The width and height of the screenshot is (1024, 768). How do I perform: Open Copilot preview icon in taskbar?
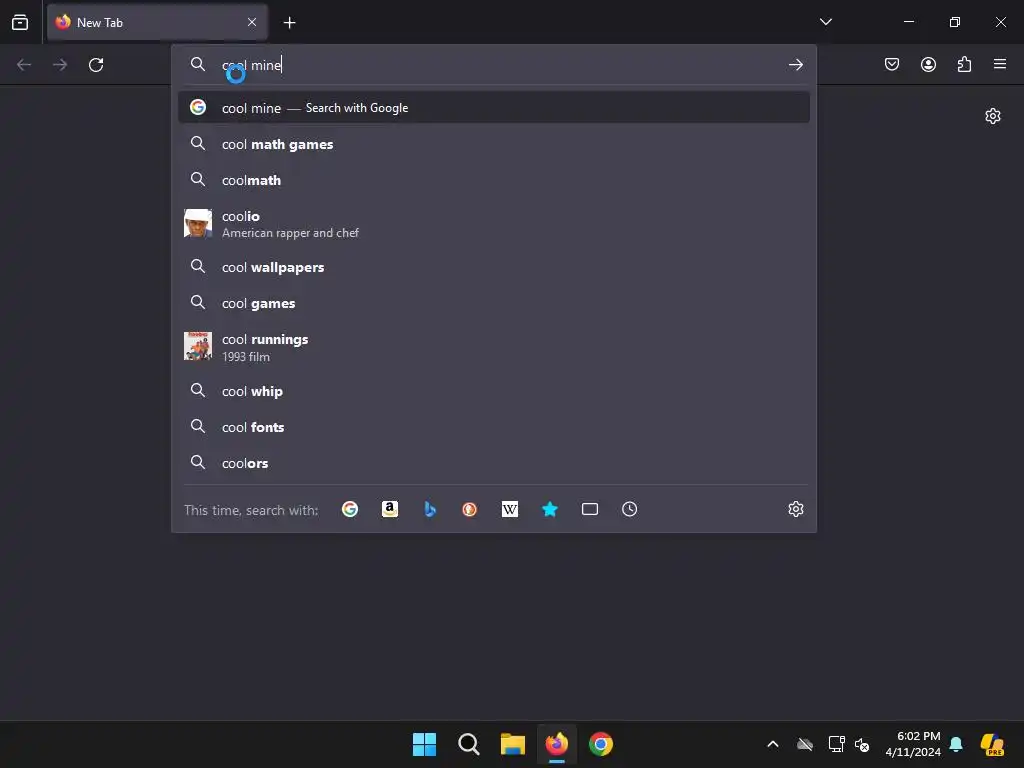click(x=992, y=744)
